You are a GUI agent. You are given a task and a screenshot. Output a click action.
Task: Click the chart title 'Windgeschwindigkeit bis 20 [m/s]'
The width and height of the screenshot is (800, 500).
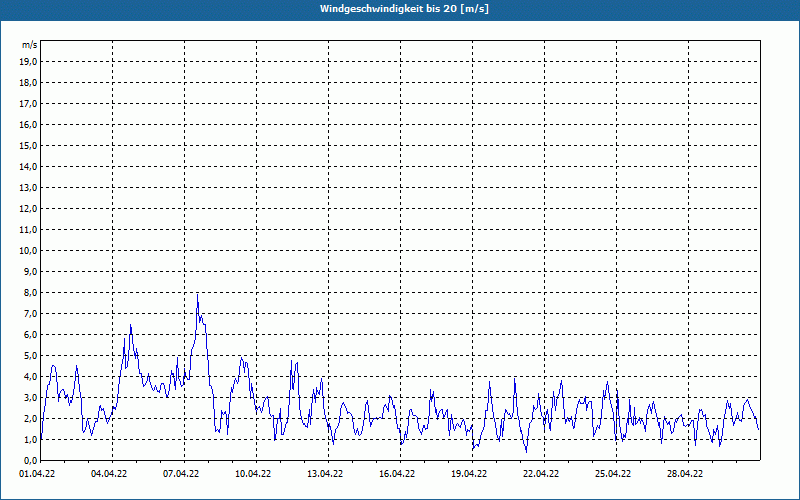pos(404,9)
